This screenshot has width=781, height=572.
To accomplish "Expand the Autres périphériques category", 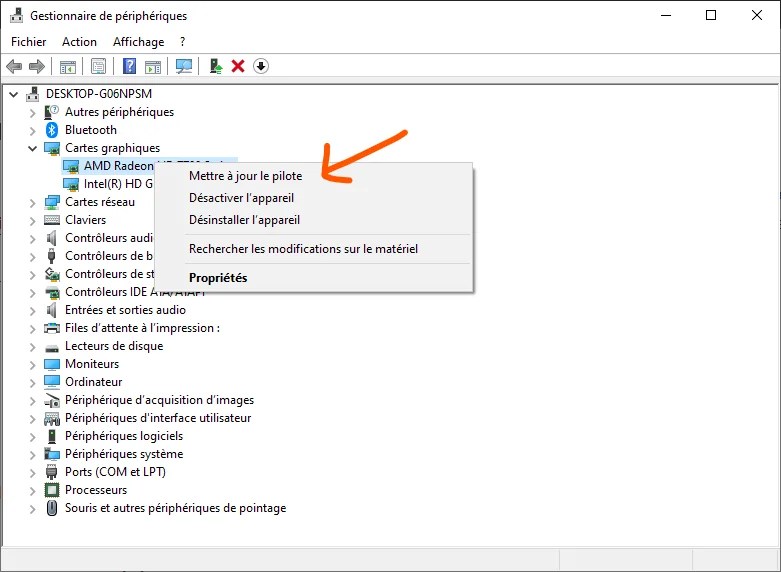I will tap(32, 113).
